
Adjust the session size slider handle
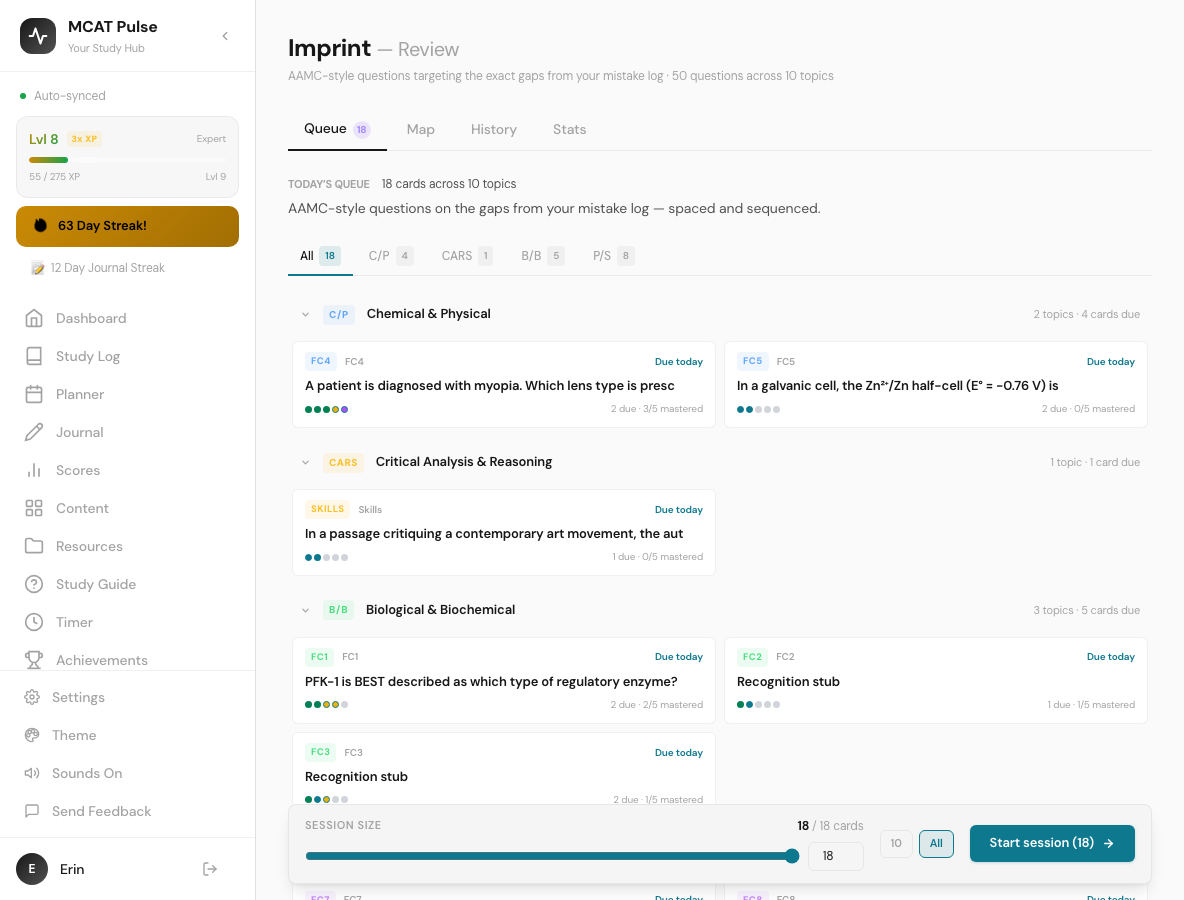pyautogui.click(x=792, y=855)
